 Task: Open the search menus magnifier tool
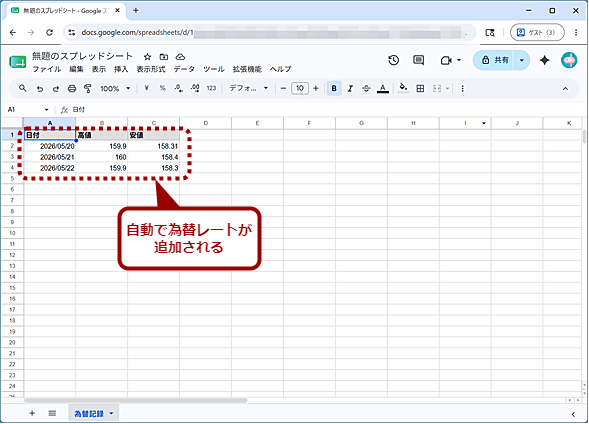click(x=23, y=89)
